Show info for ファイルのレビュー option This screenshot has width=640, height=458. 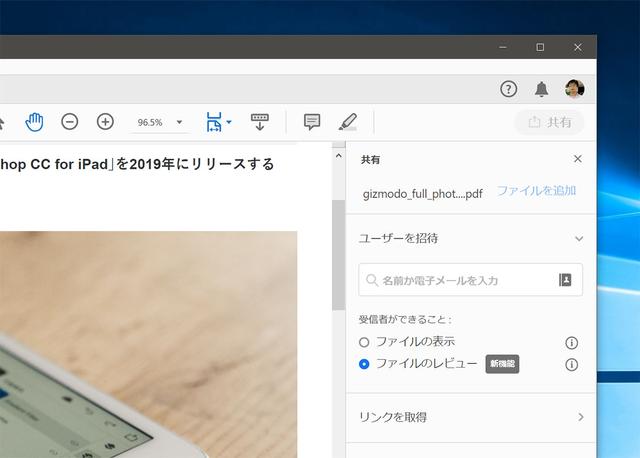click(571, 365)
